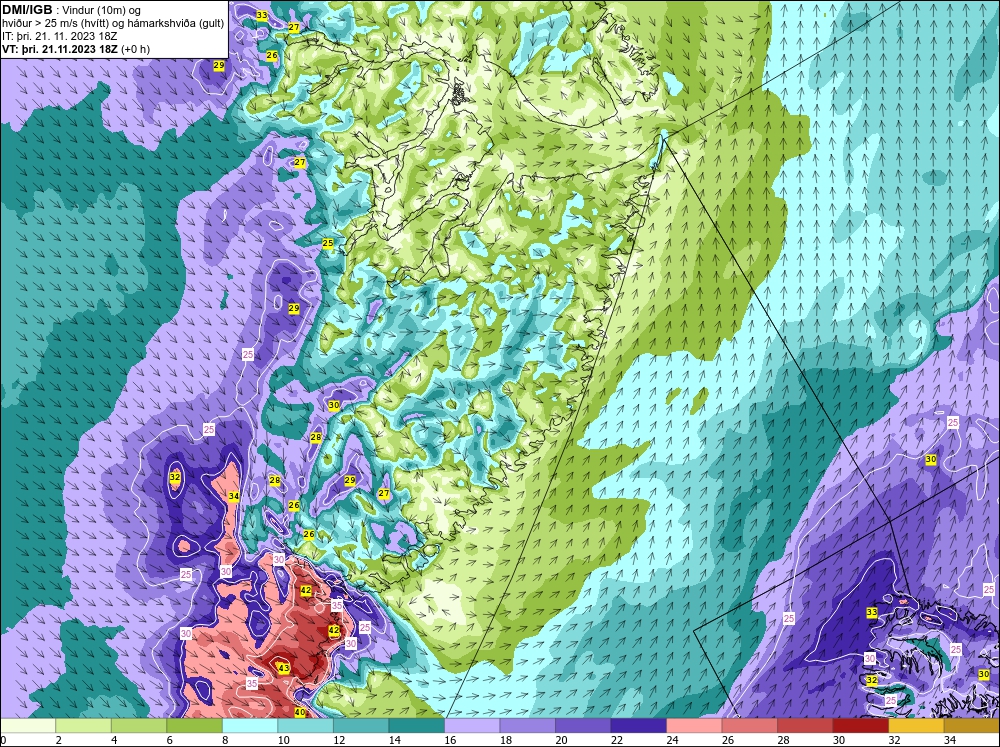Image resolution: width=1000 pixels, height=747 pixels.
Task: Select the legend tick number 0
Action: tap(4, 740)
